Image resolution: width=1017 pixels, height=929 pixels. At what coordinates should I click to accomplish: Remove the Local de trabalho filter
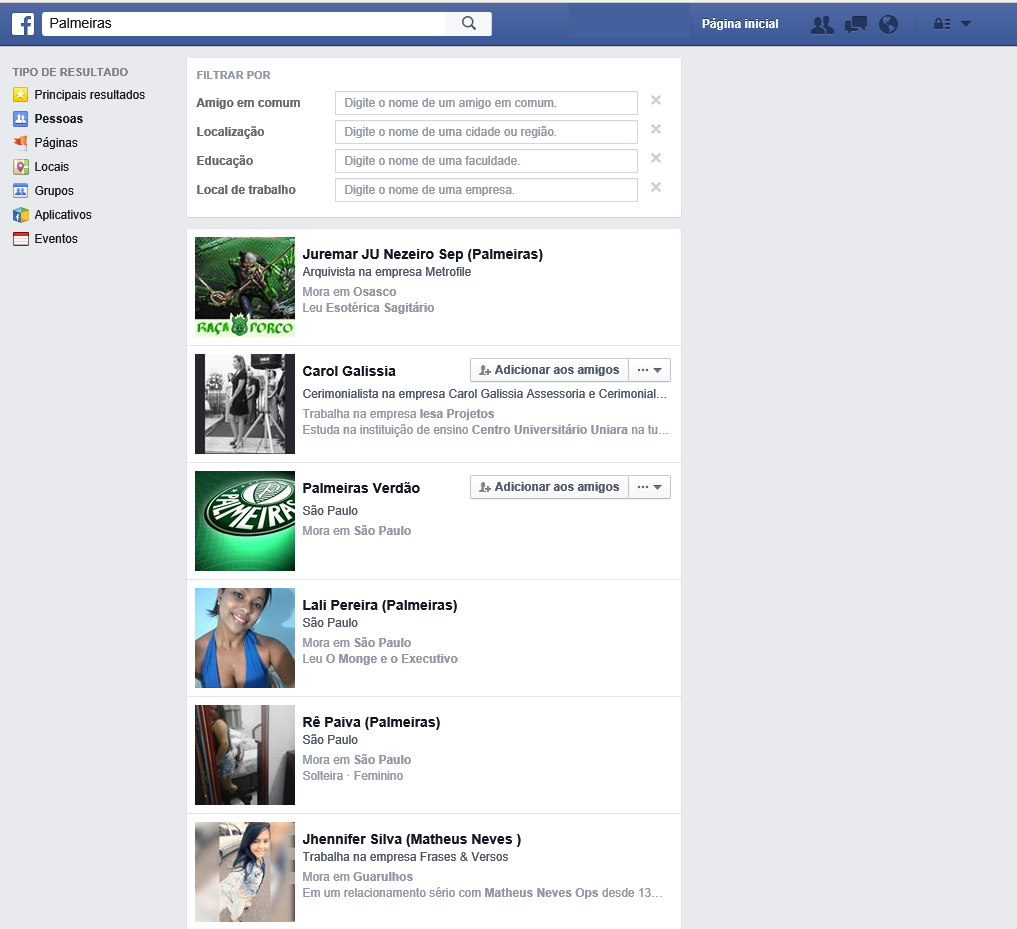tap(656, 187)
